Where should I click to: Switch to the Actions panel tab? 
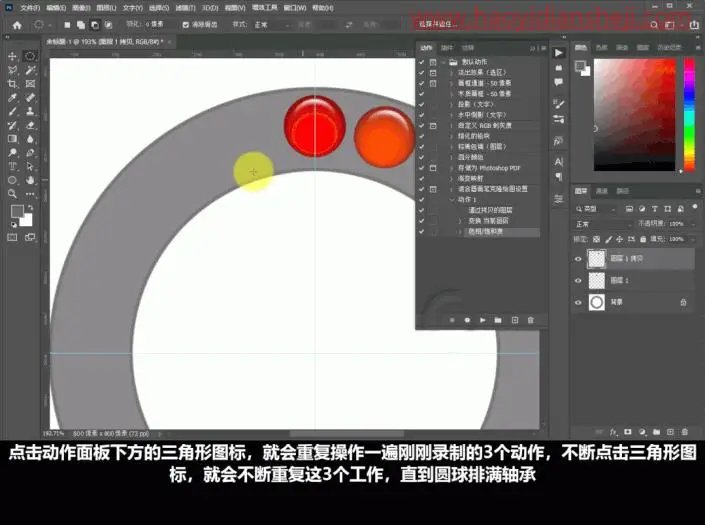point(426,48)
